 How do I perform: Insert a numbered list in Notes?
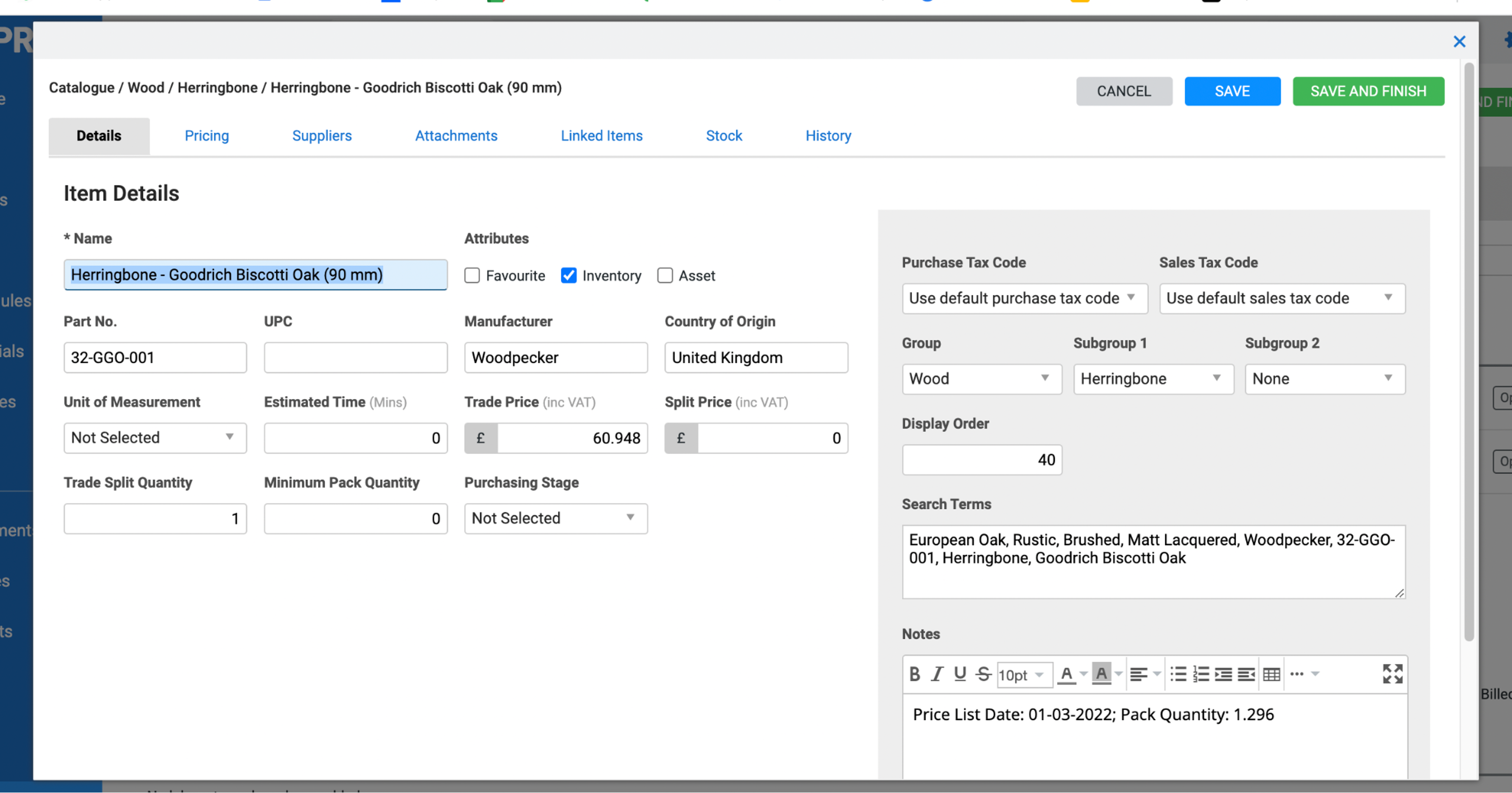1201,674
